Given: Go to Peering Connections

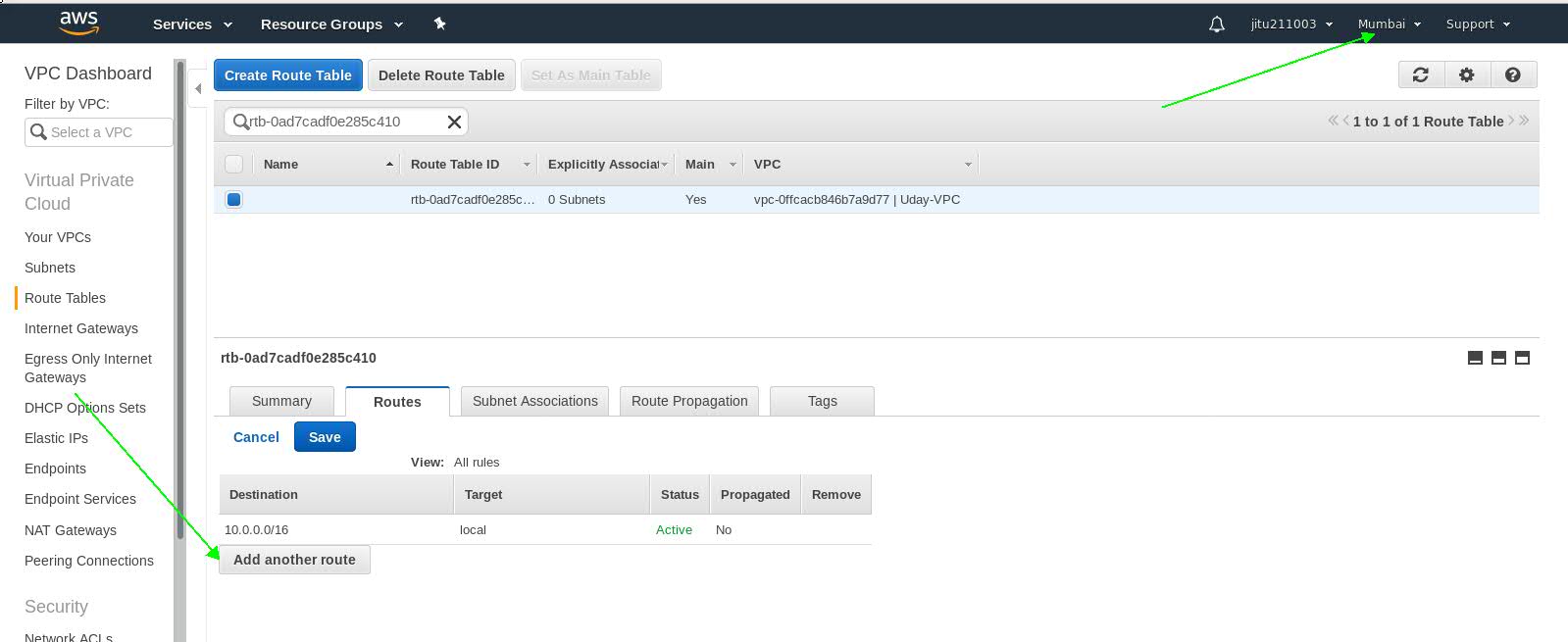Looking at the screenshot, I should click(89, 561).
